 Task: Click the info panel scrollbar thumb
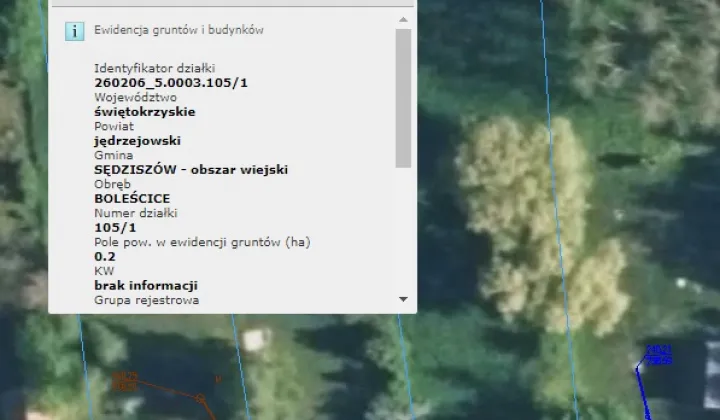(x=403, y=98)
